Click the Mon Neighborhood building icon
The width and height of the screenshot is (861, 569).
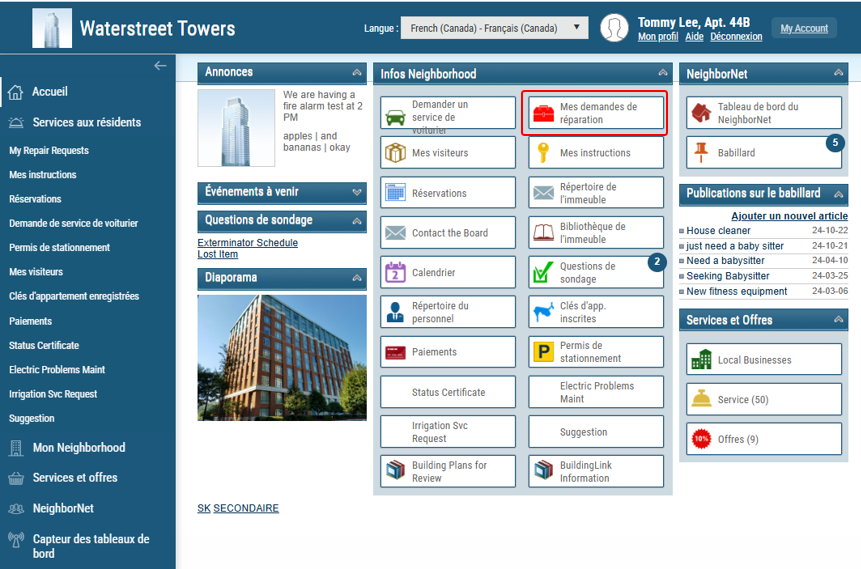coord(16,448)
